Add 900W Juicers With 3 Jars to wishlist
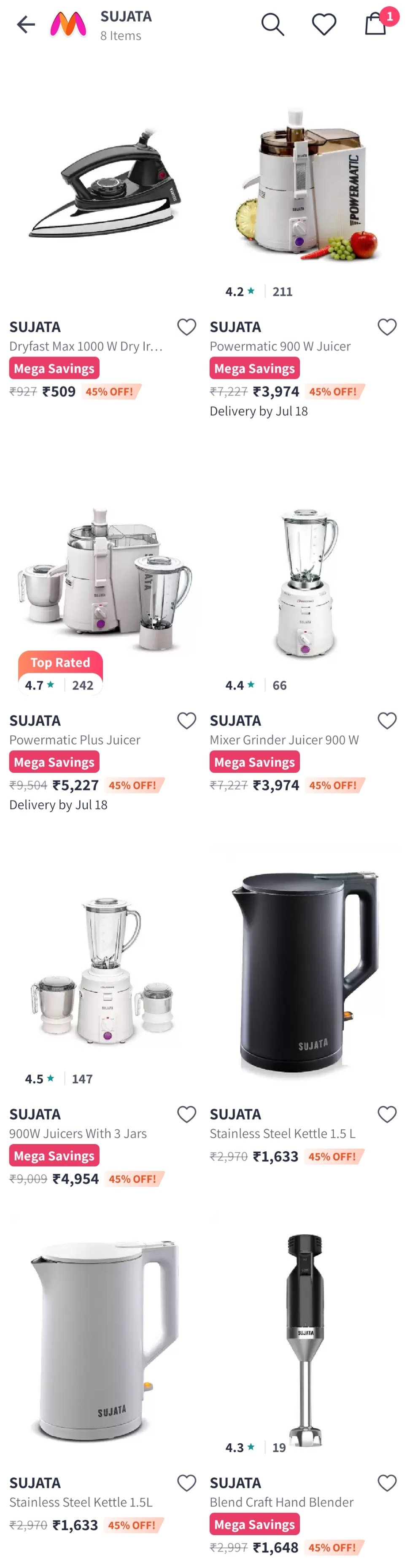Viewport: 410px width, 1568px height. 186,1113
